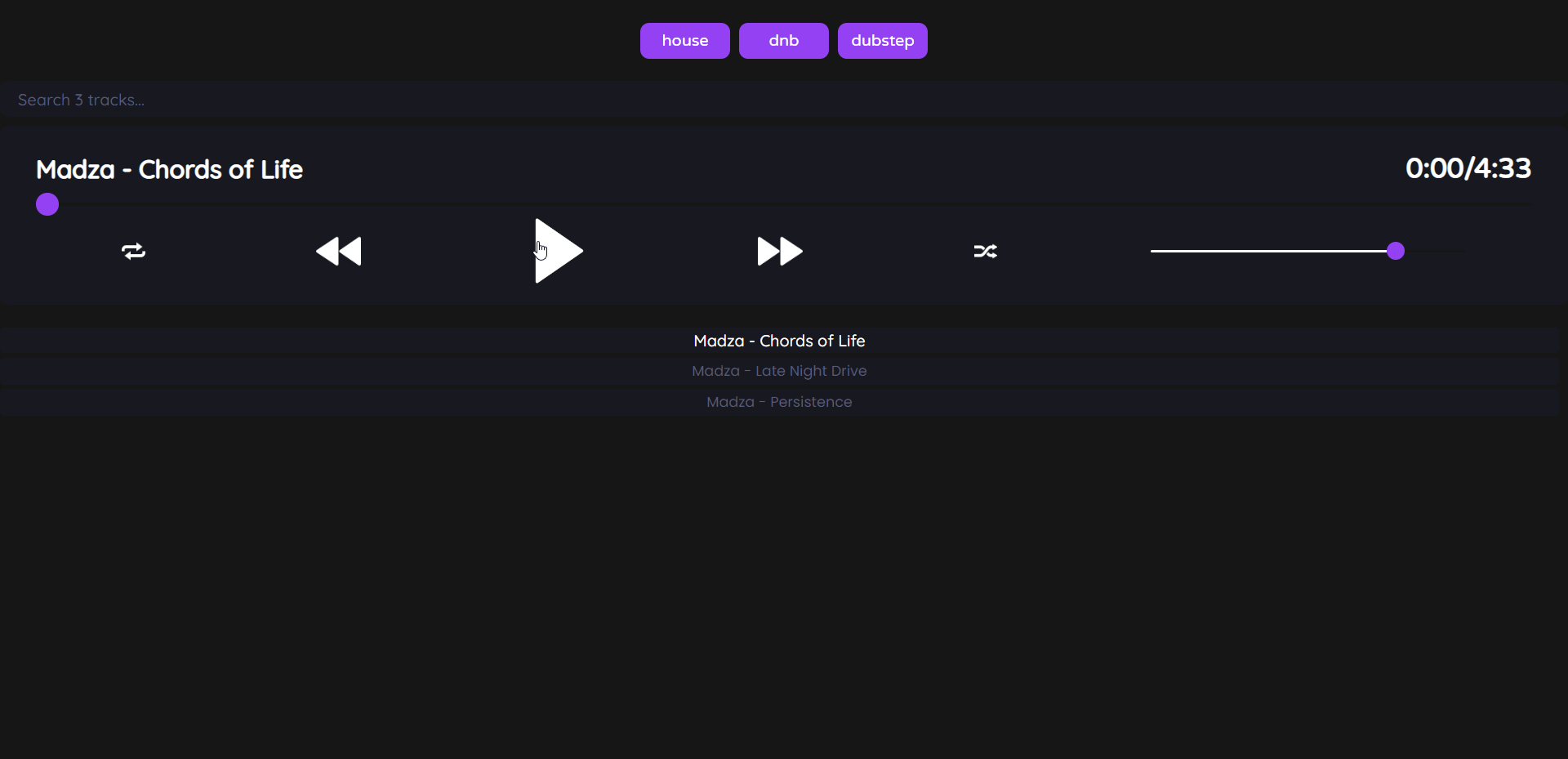Start playback with the play button

pos(559,251)
